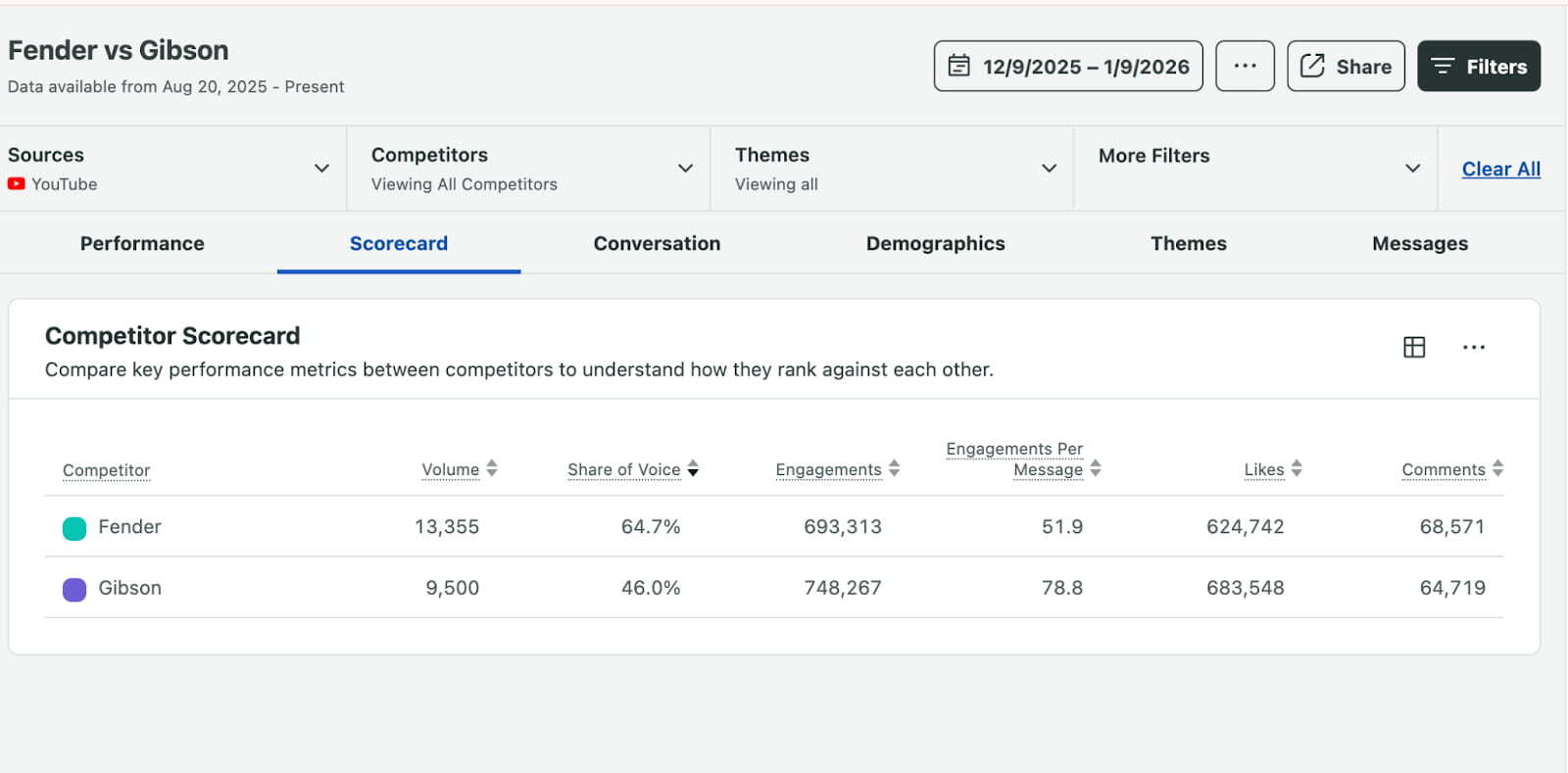This screenshot has height=773, width=1568.
Task: Click the table view icon in Competitor Scorecard
Action: [1413, 347]
